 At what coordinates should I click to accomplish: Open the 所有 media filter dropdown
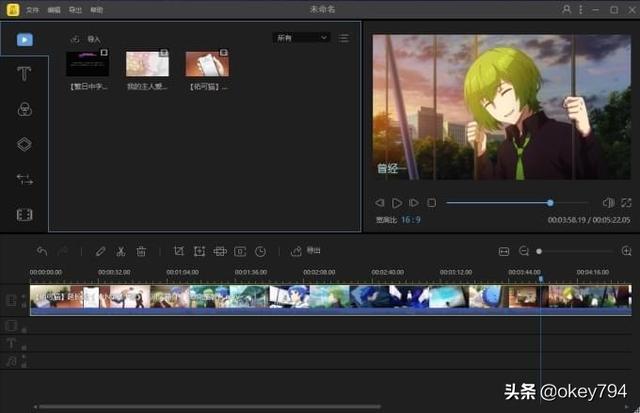tap(301, 38)
